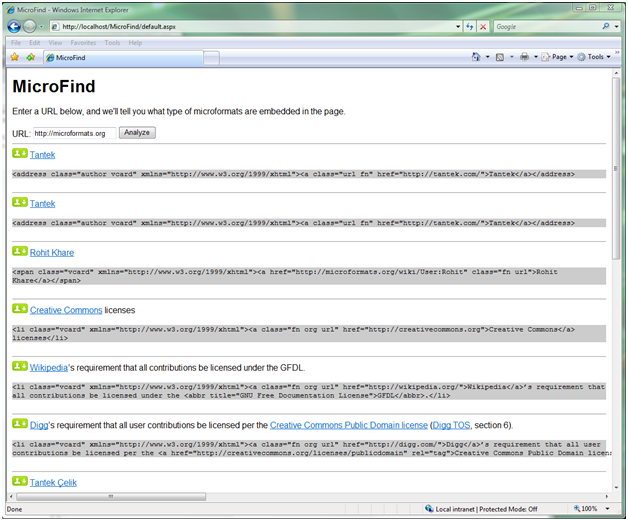The width and height of the screenshot is (628, 521).
Task: Click the Home toolbar icon
Action: 476,57
